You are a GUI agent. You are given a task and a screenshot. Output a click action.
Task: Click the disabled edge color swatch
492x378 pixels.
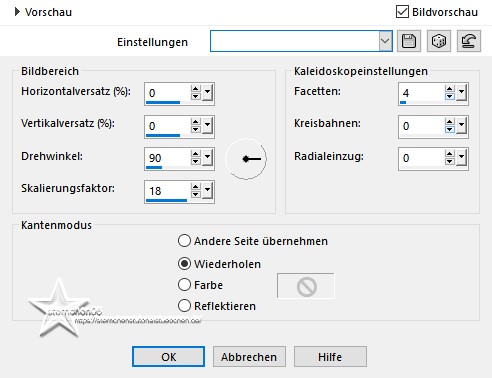pos(306,286)
